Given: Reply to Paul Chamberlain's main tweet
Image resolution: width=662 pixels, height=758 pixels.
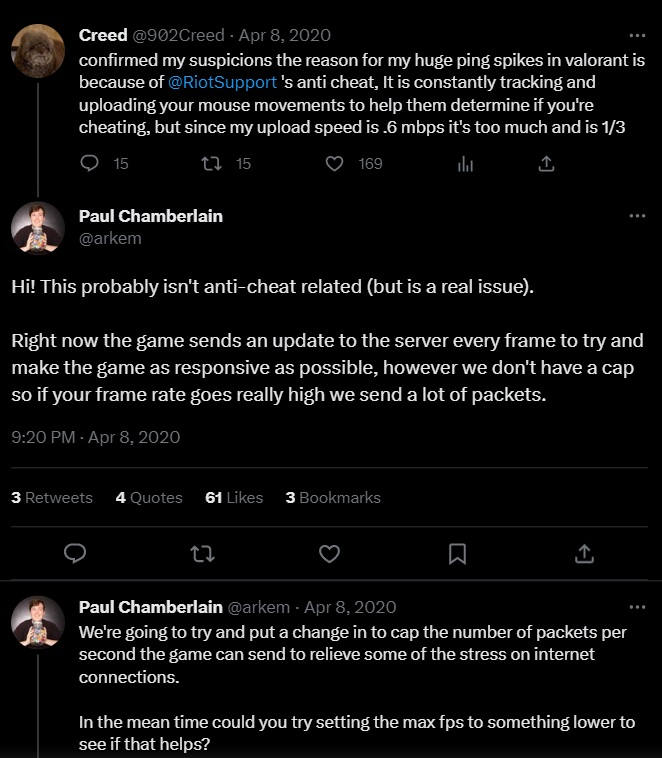Looking at the screenshot, I should (75, 553).
